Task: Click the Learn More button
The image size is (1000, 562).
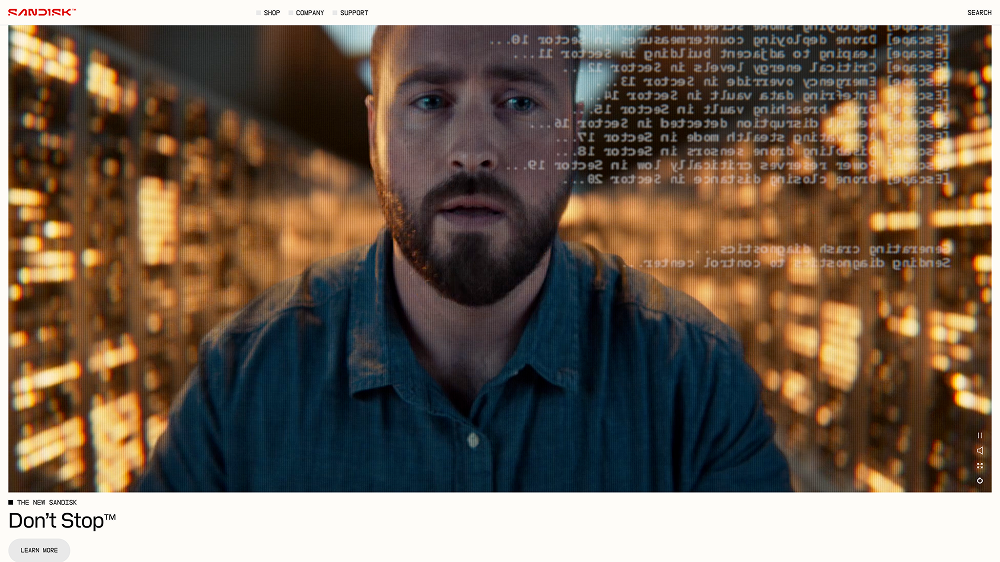Action: coord(39,550)
